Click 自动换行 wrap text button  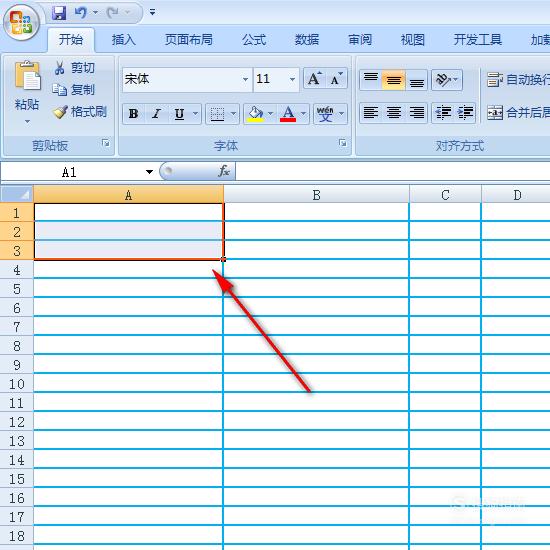(x=518, y=80)
